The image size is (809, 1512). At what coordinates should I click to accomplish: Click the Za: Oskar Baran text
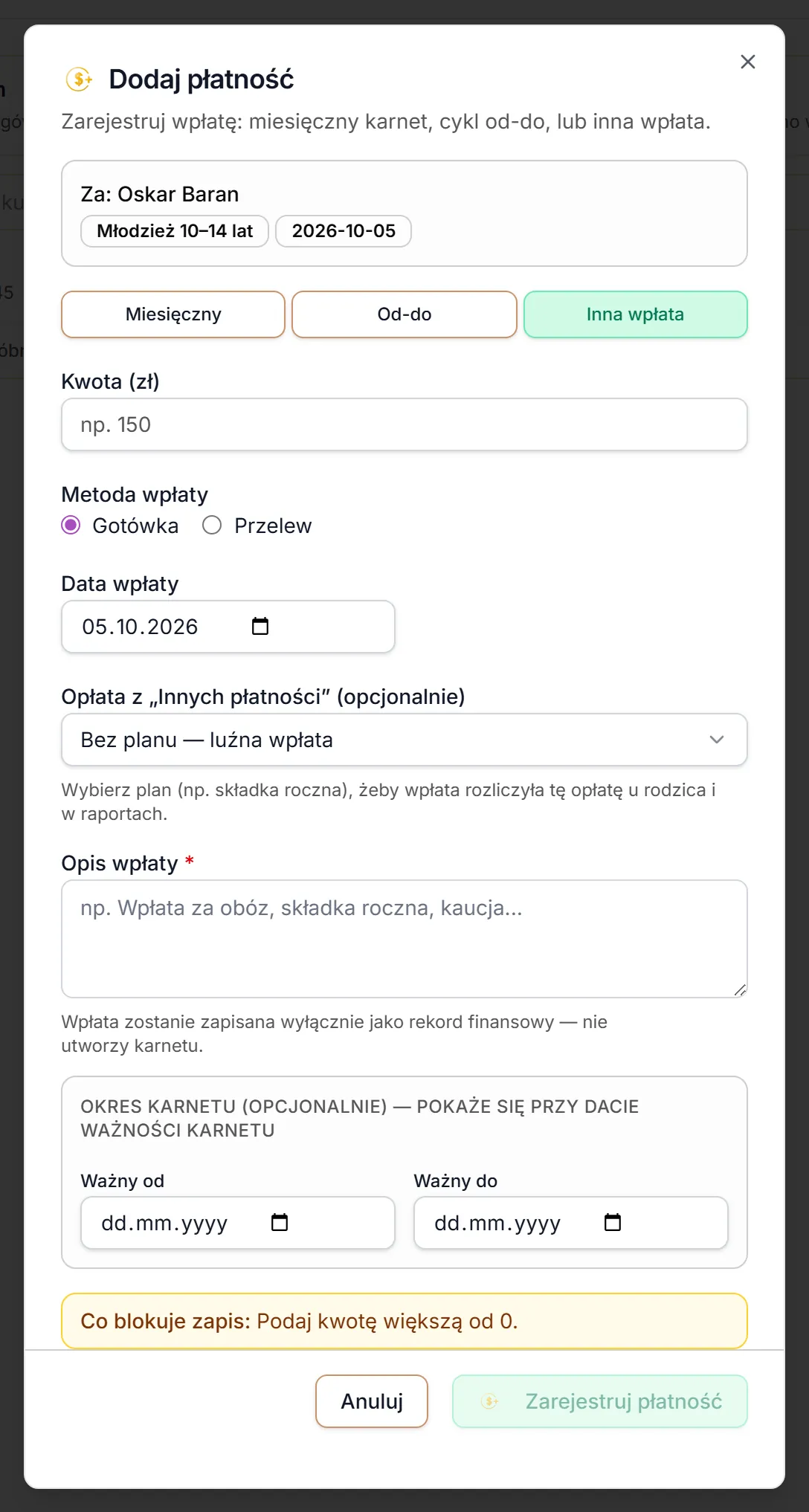(x=160, y=194)
